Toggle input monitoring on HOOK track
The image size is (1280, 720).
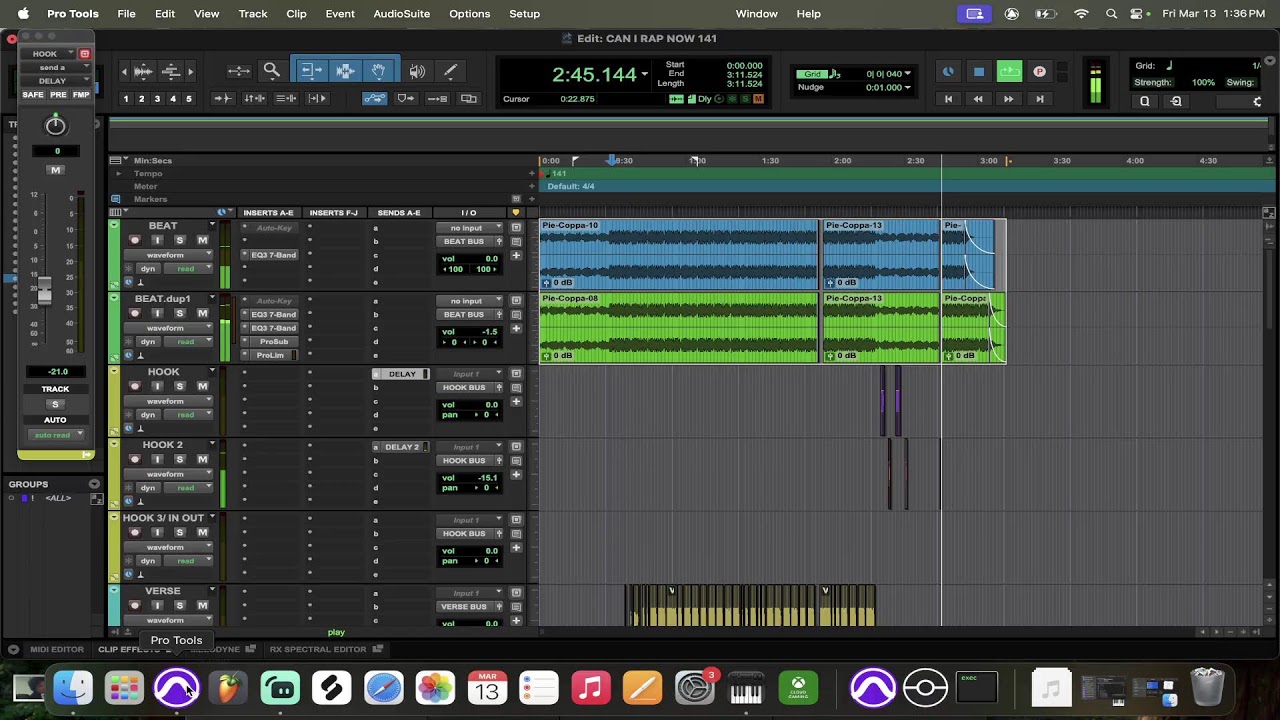coord(157,386)
